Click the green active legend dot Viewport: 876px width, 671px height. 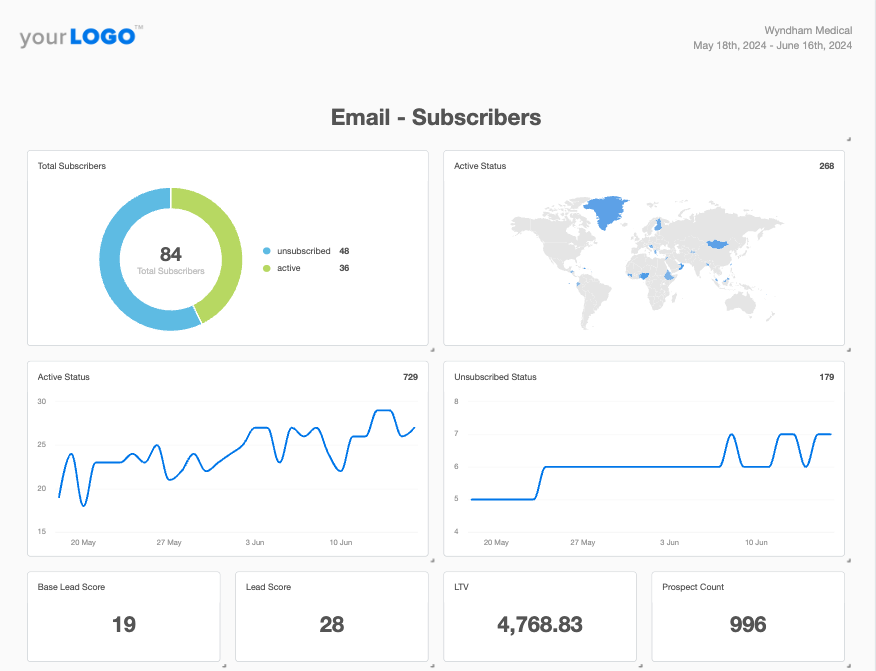267,268
